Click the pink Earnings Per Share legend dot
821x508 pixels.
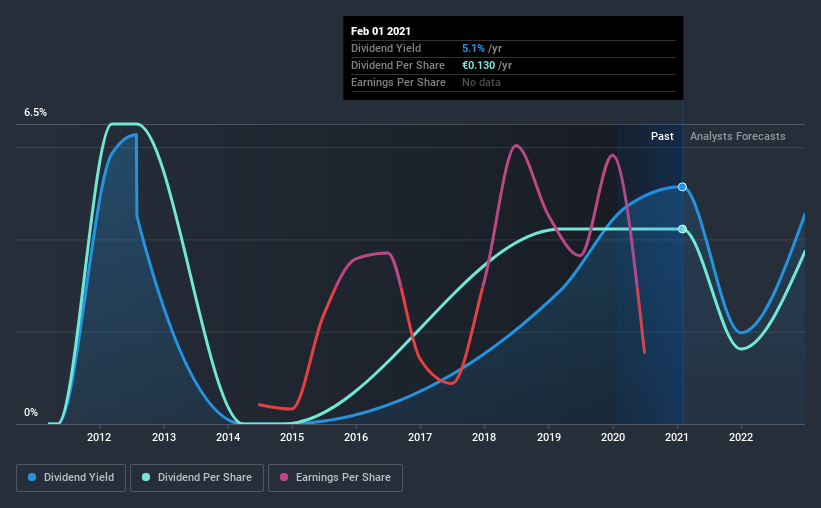coord(284,477)
